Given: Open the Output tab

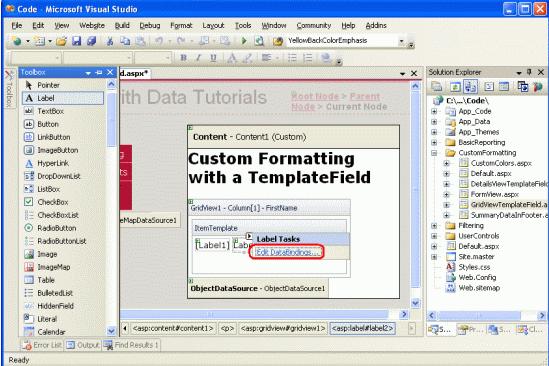Looking at the screenshot, I should pyautogui.click(x=83, y=345).
